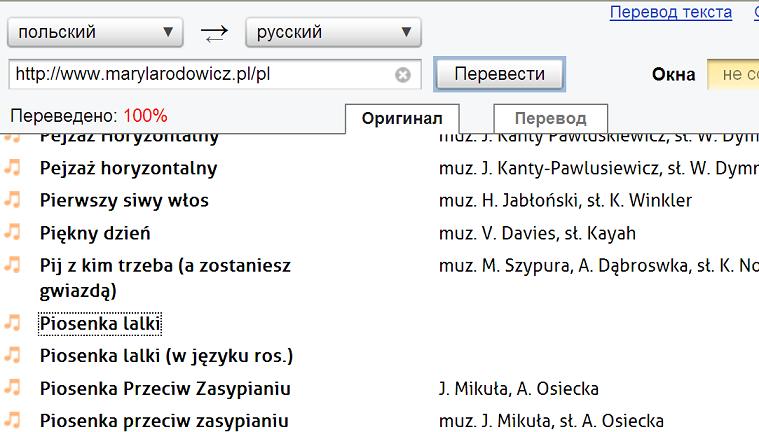759x432 pixels.
Task: Click the music note icon beside Pierwszy siwy włos
Action: click(x=13, y=200)
